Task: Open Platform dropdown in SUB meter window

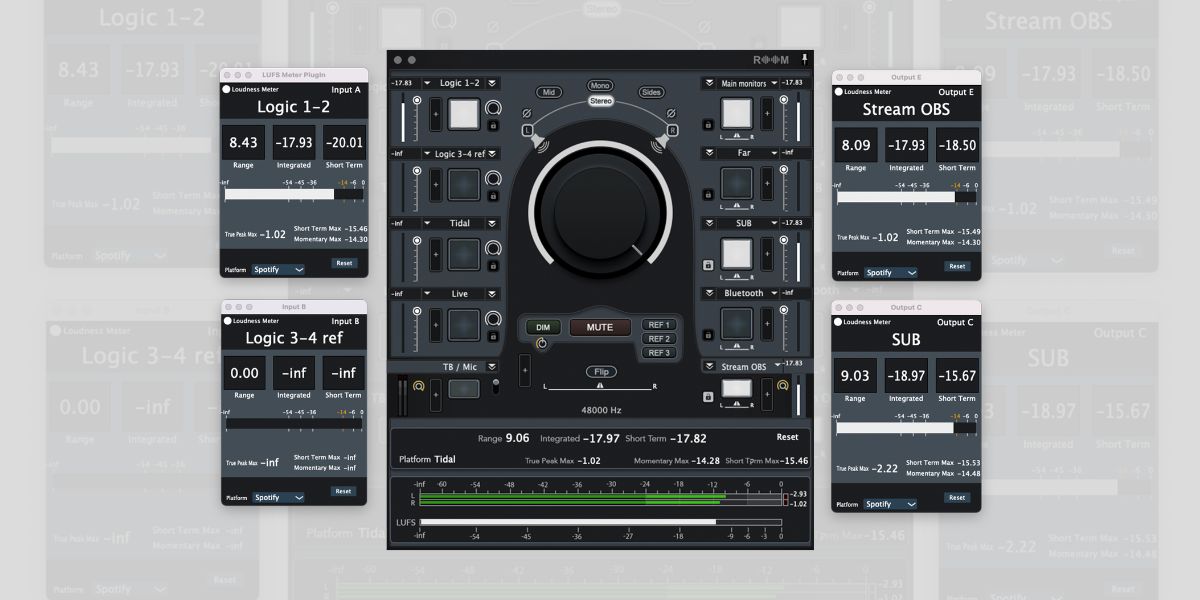Action: (x=890, y=504)
